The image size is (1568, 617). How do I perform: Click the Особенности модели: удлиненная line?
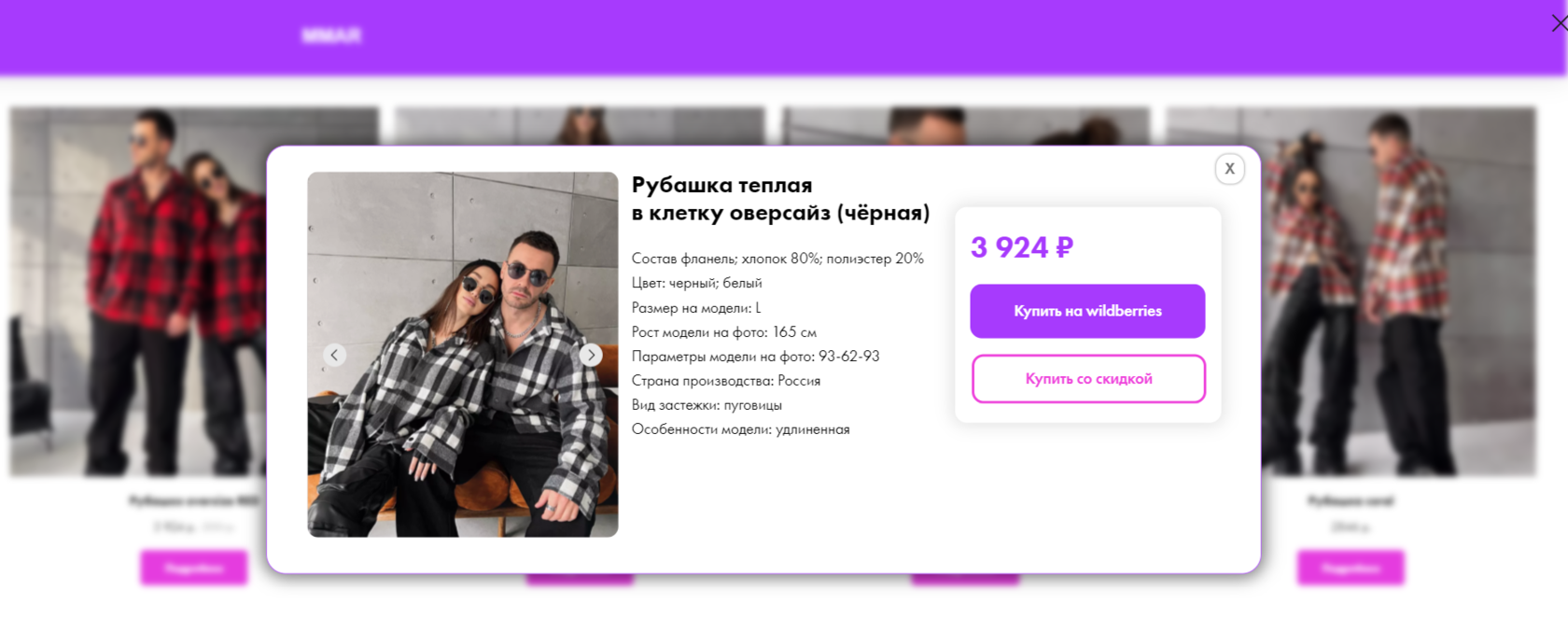click(x=741, y=429)
